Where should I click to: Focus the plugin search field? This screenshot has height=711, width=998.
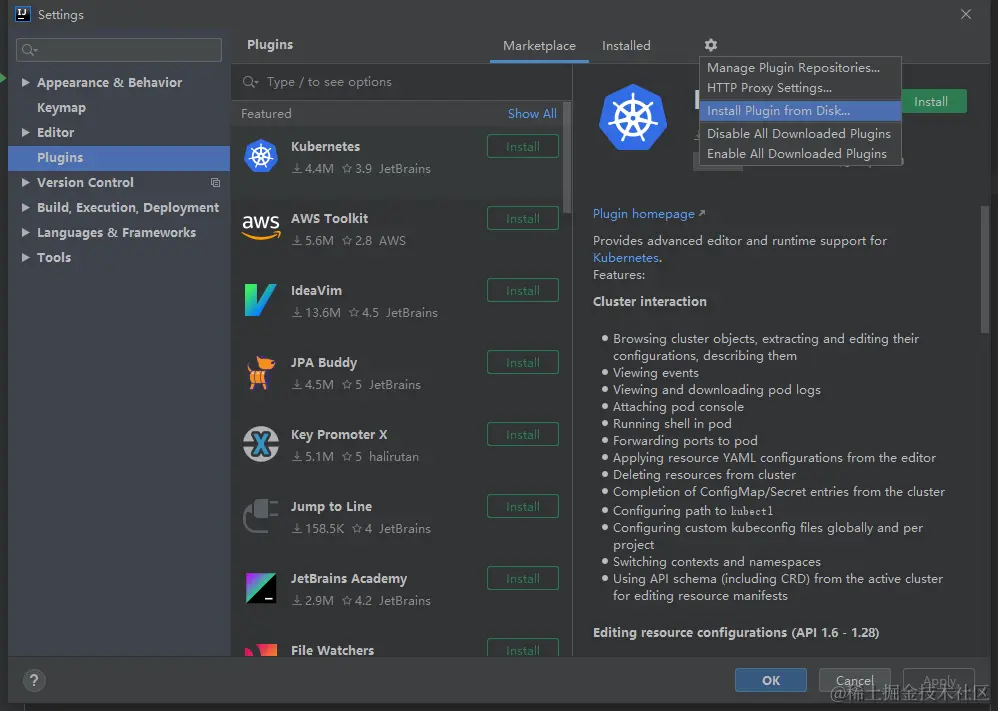(401, 82)
